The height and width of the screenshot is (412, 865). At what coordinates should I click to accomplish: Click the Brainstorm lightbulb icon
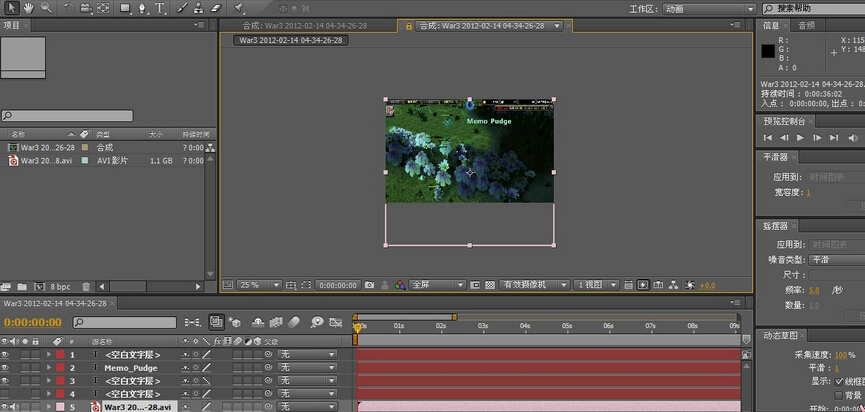tap(317, 322)
